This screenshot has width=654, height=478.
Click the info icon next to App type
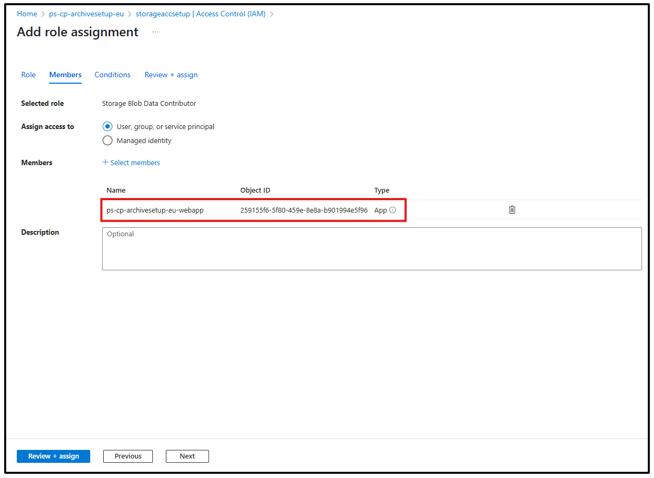point(393,210)
